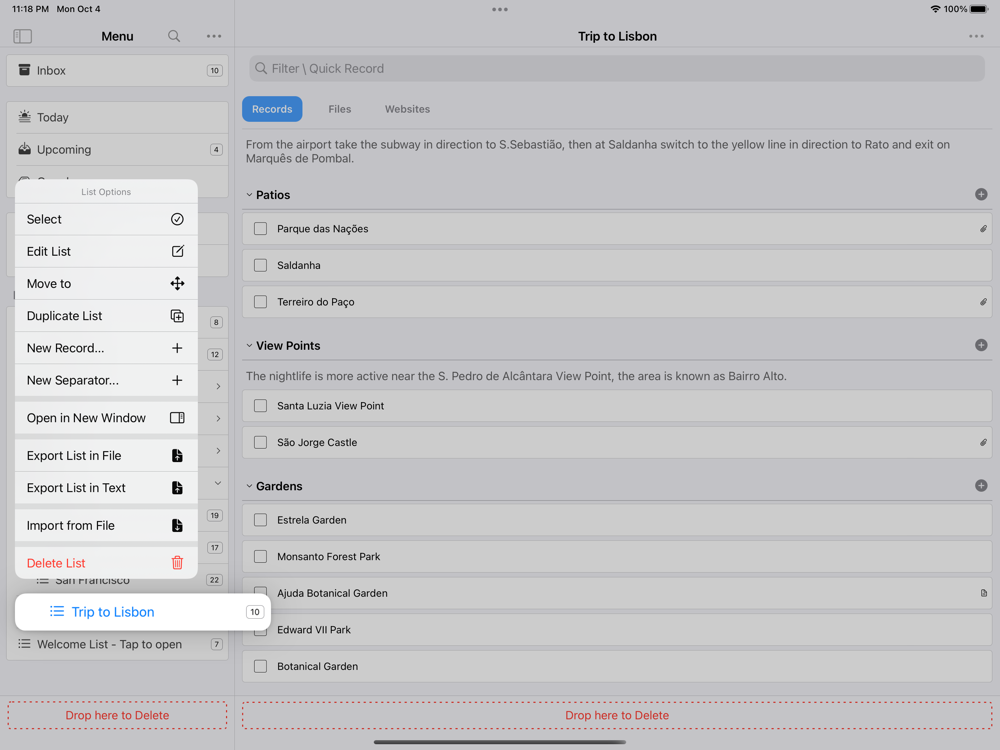Check the Monsanto Forest Park checkbox
The image size is (1000, 750).
click(260, 557)
